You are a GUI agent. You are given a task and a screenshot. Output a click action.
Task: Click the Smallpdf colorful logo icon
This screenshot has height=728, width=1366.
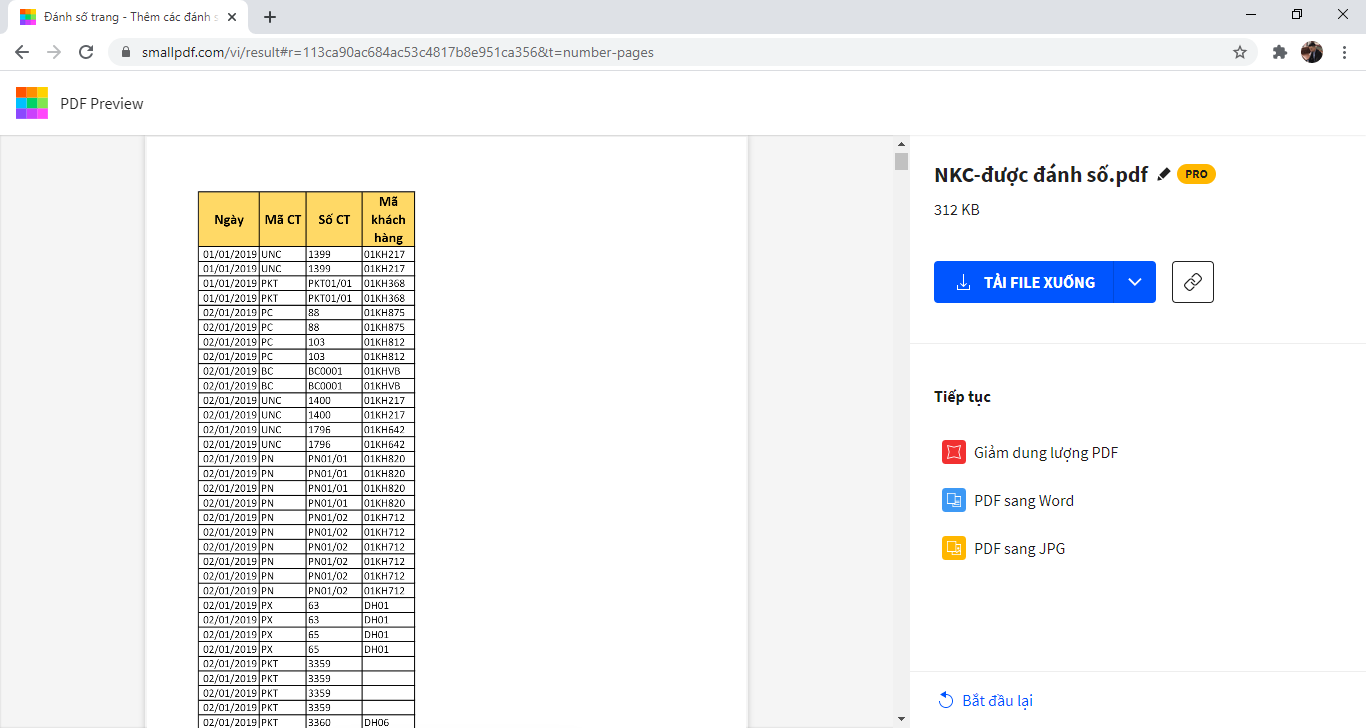(32, 103)
